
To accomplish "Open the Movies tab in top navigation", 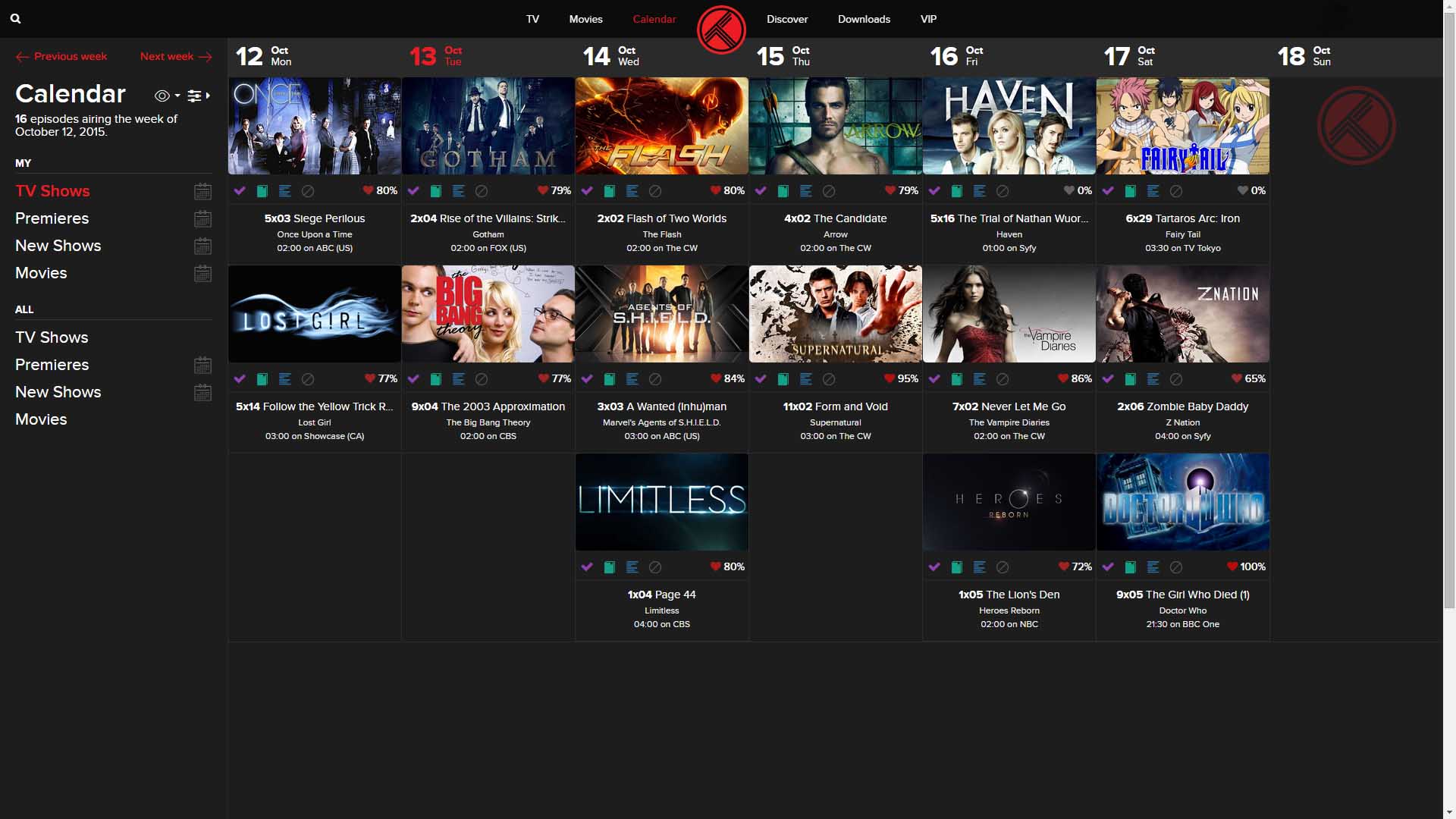I will tap(586, 19).
